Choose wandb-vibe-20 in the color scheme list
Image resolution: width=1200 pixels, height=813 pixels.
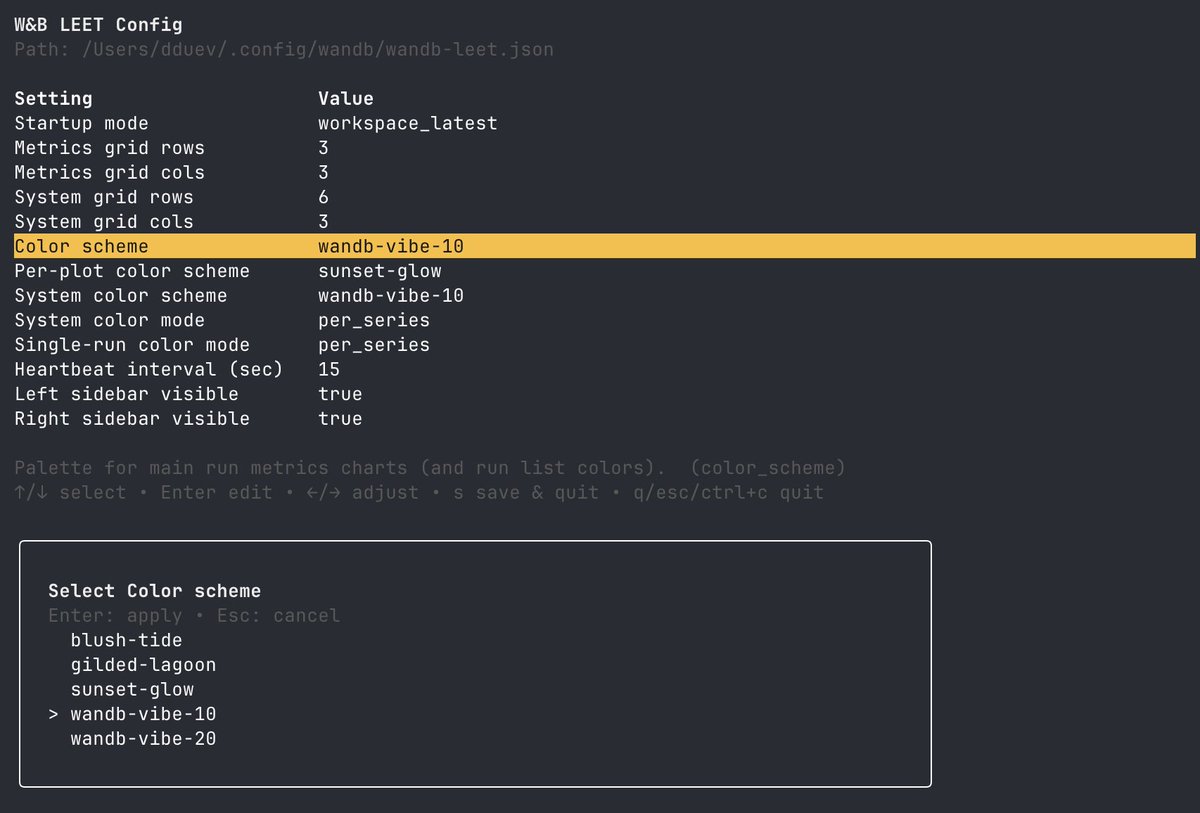click(x=143, y=739)
